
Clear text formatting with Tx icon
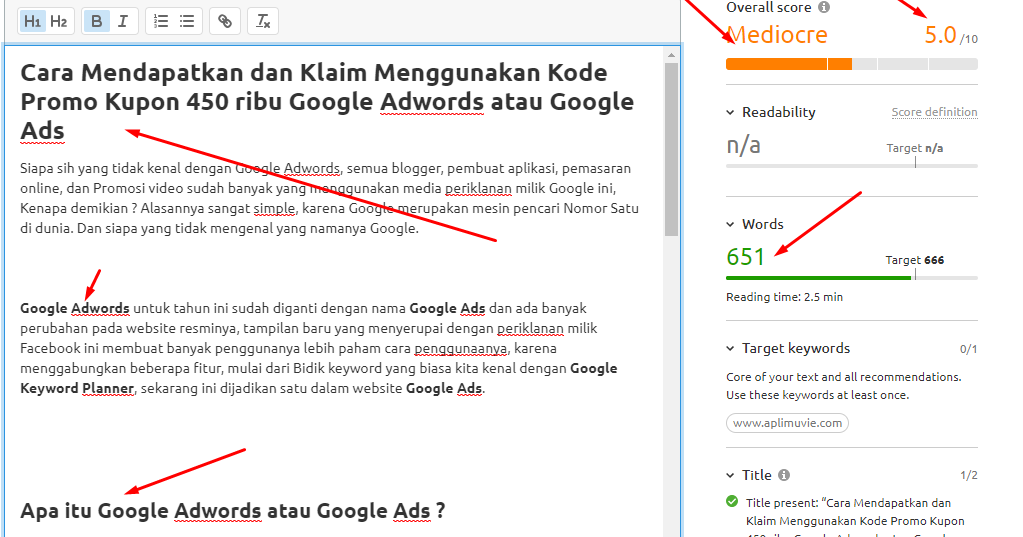tap(263, 22)
